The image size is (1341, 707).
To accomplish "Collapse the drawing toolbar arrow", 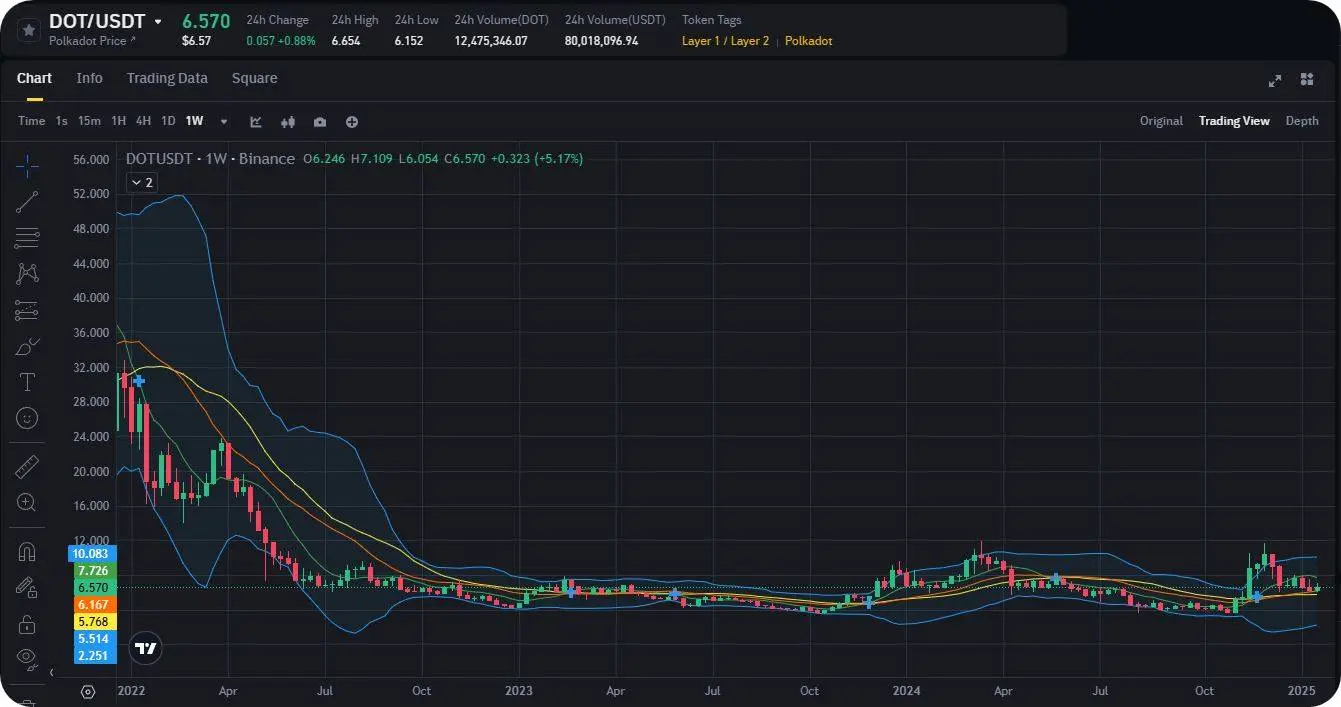I will tap(51, 673).
